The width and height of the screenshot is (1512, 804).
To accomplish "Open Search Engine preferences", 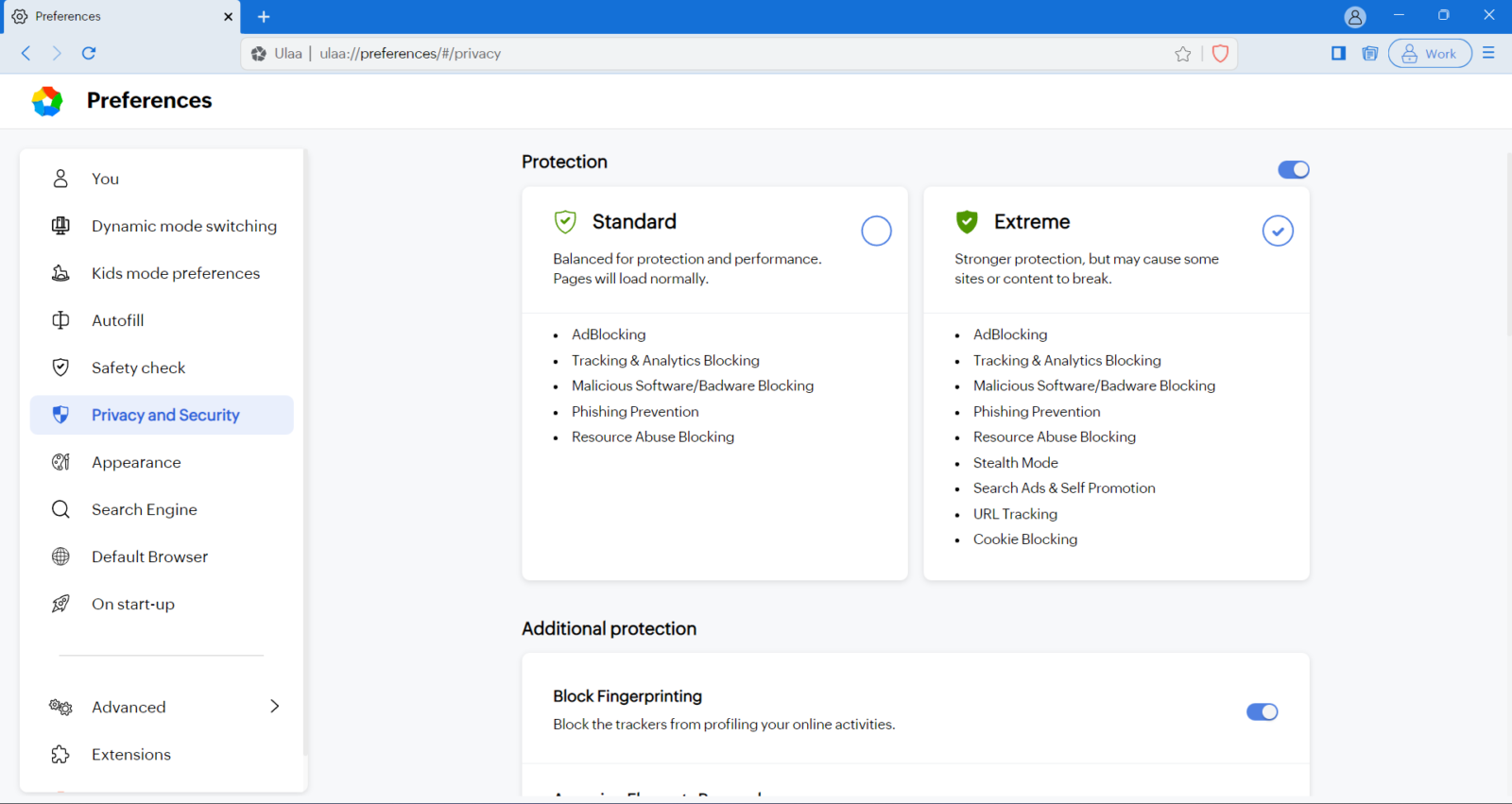I will click(x=144, y=509).
